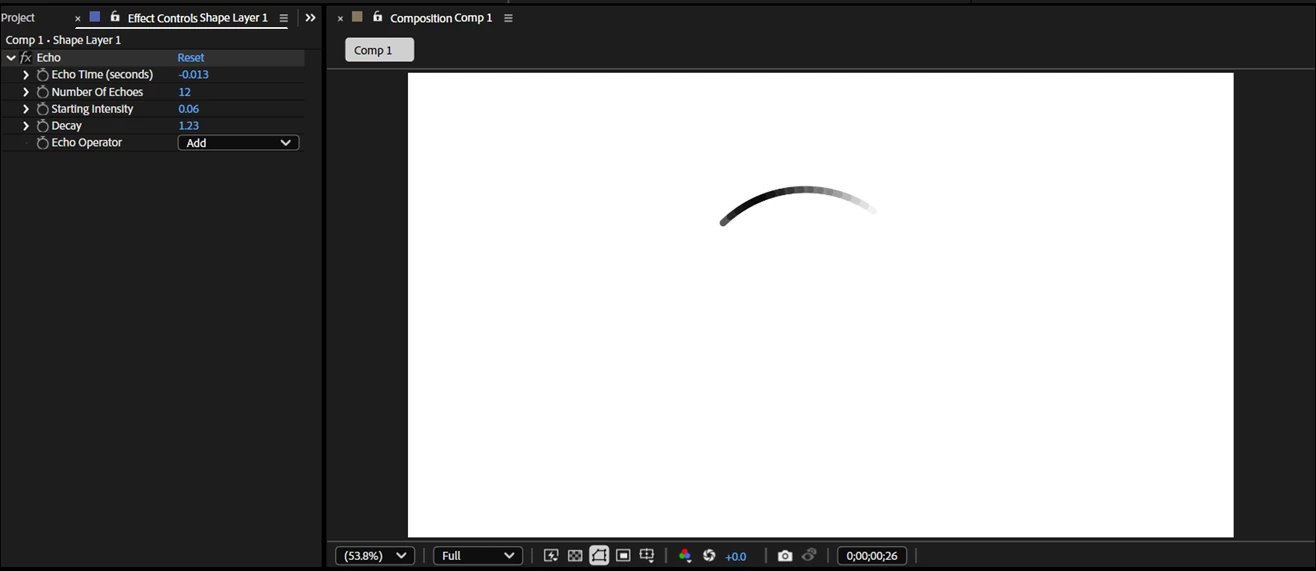The image size is (1316, 571).
Task: Click the Show Snapshot icon
Action: point(809,556)
